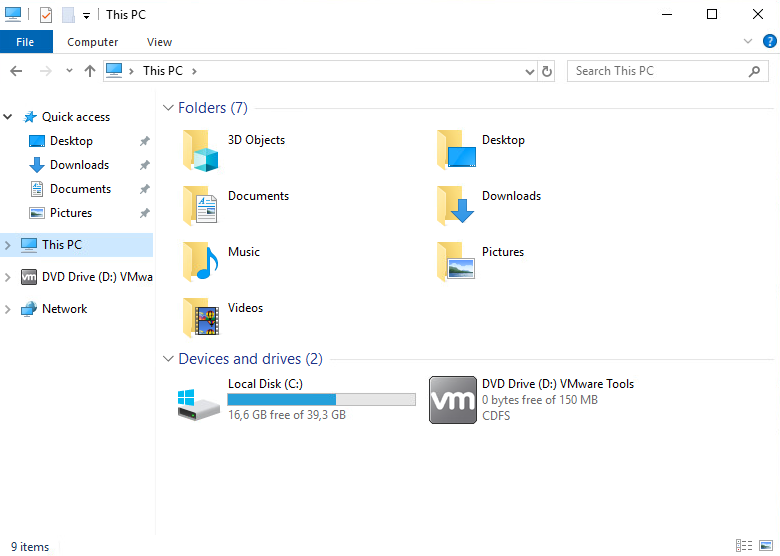Open the Customize Quick Access Toolbar dropdown
The image size is (780, 556).
pos(87,16)
